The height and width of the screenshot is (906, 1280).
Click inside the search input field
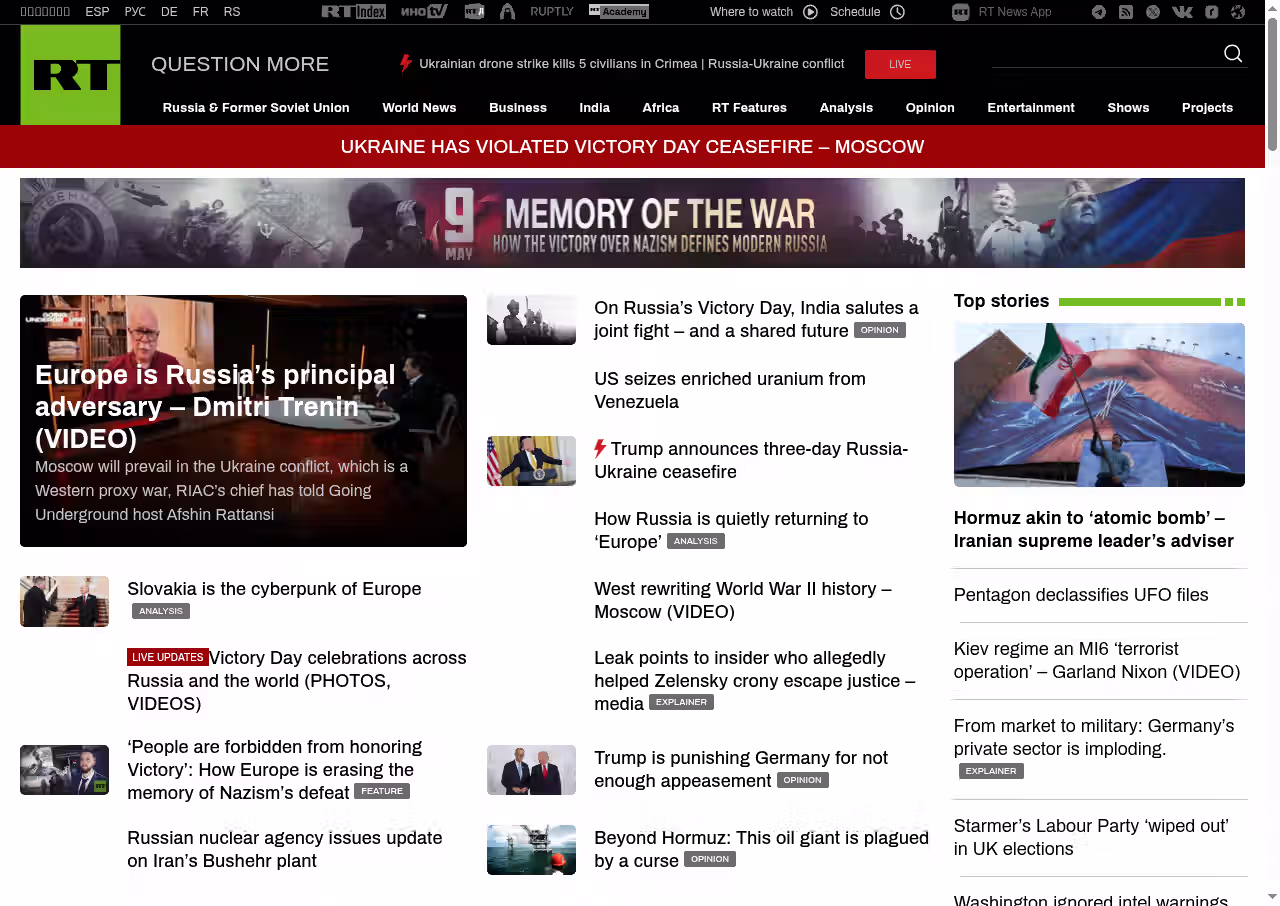click(x=1105, y=54)
